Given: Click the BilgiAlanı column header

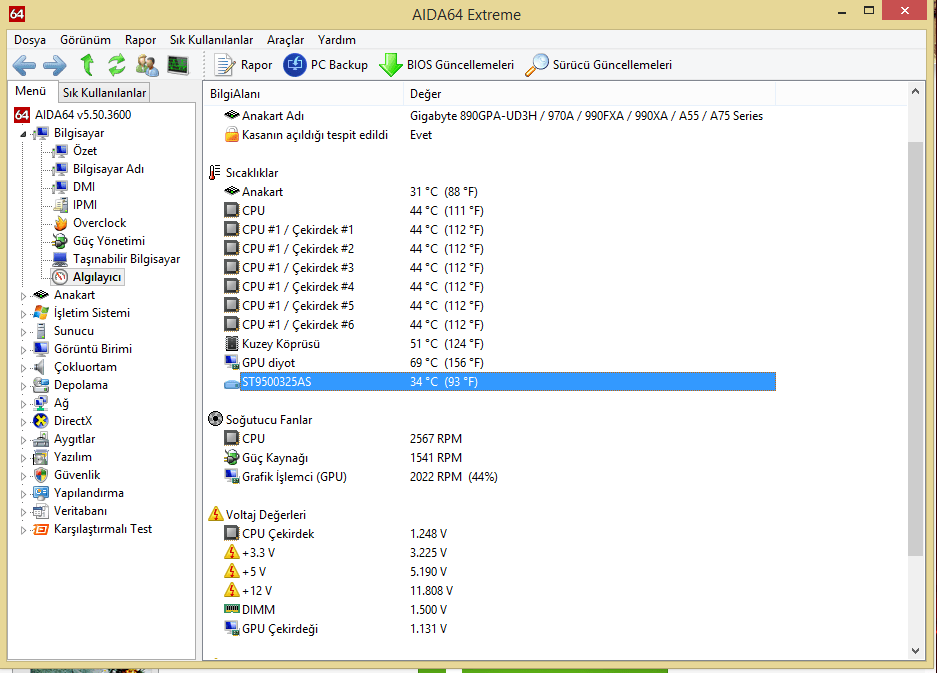Looking at the screenshot, I should click(x=304, y=94).
